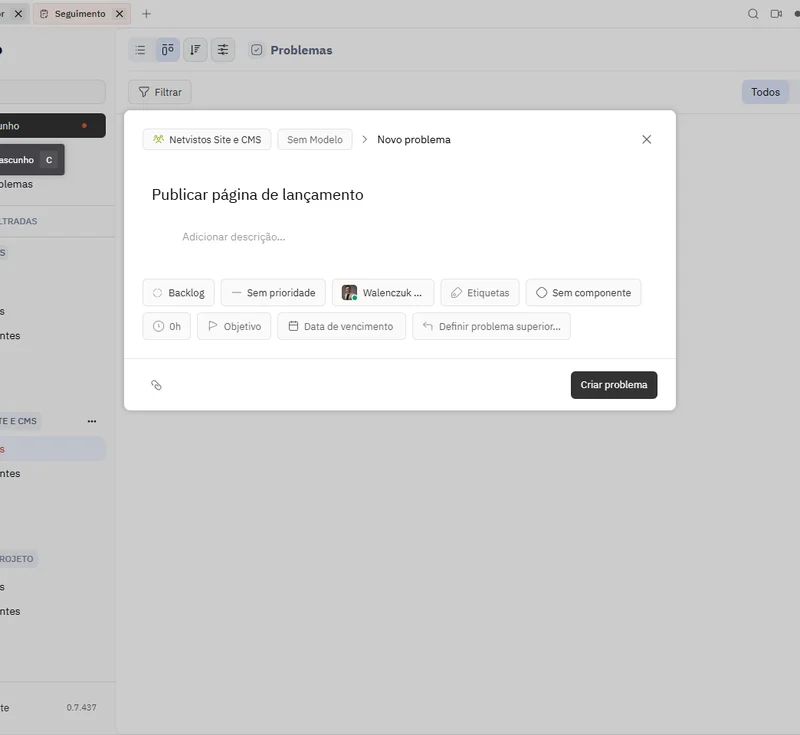Add a new tab with plus icon
This screenshot has height=735, width=800.
click(x=146, y=14)
